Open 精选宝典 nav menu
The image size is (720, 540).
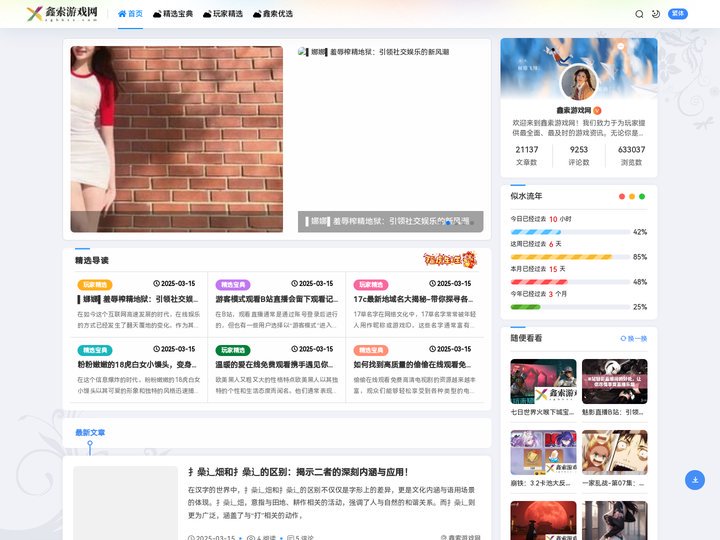pos(173,14)
